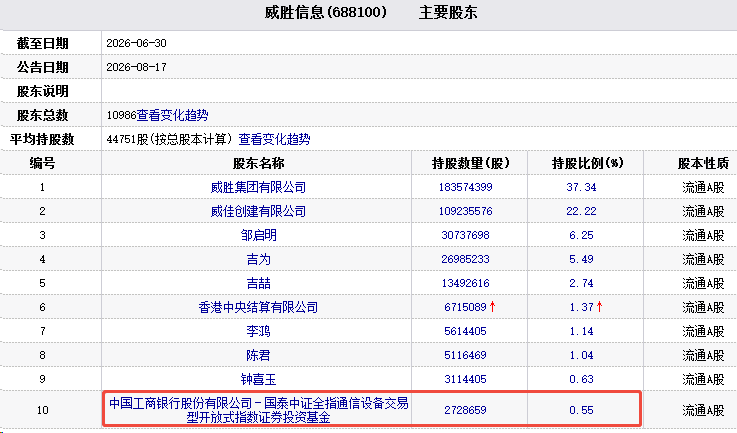Click share count 30737698
The image size is (737, 433).
pos(465,235)
